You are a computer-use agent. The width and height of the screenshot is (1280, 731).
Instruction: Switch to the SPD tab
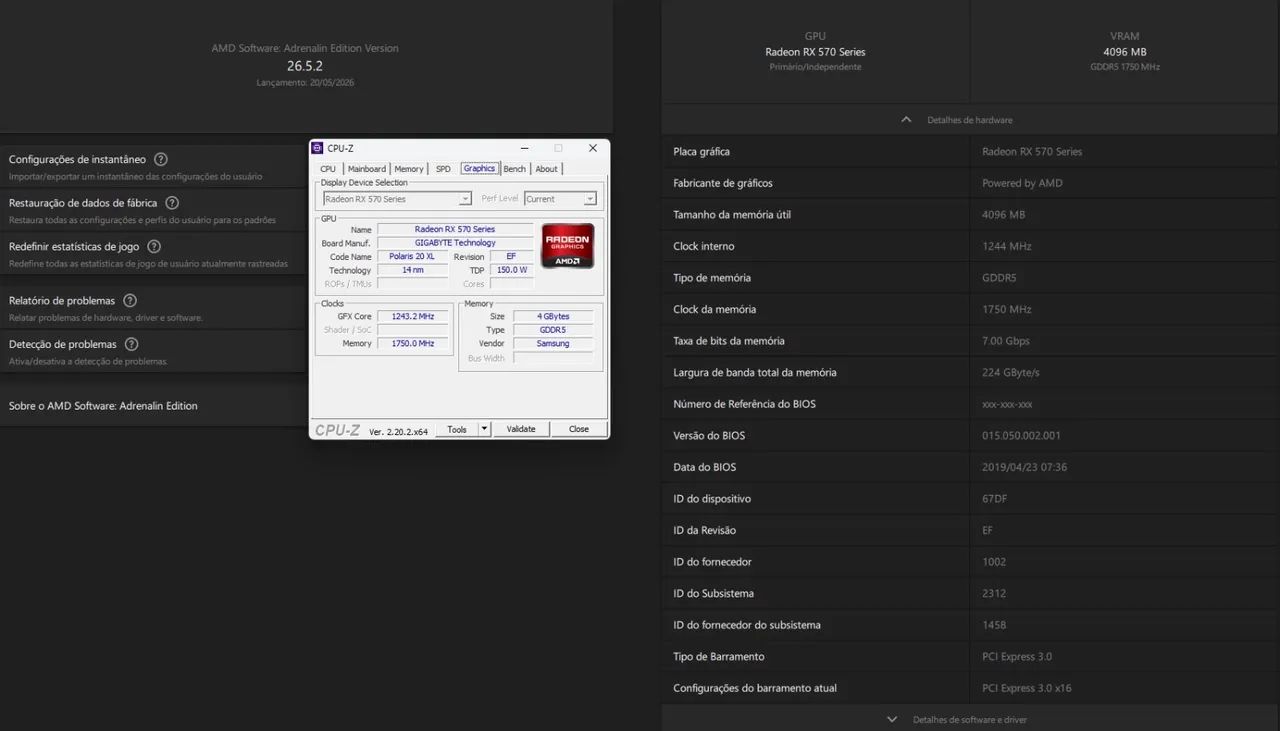tap(443, 169)
